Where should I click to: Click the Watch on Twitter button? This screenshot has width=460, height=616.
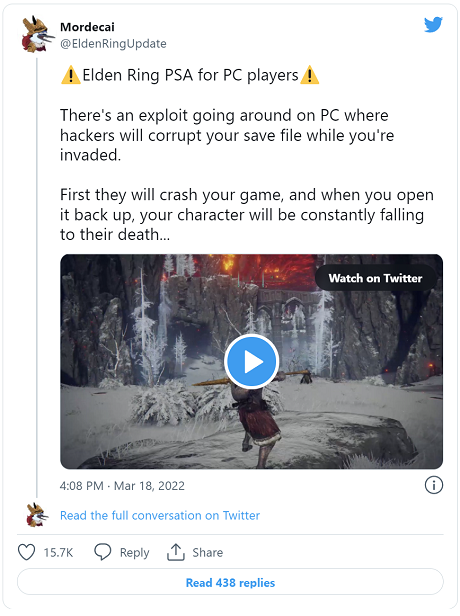[x=375, y=278]
